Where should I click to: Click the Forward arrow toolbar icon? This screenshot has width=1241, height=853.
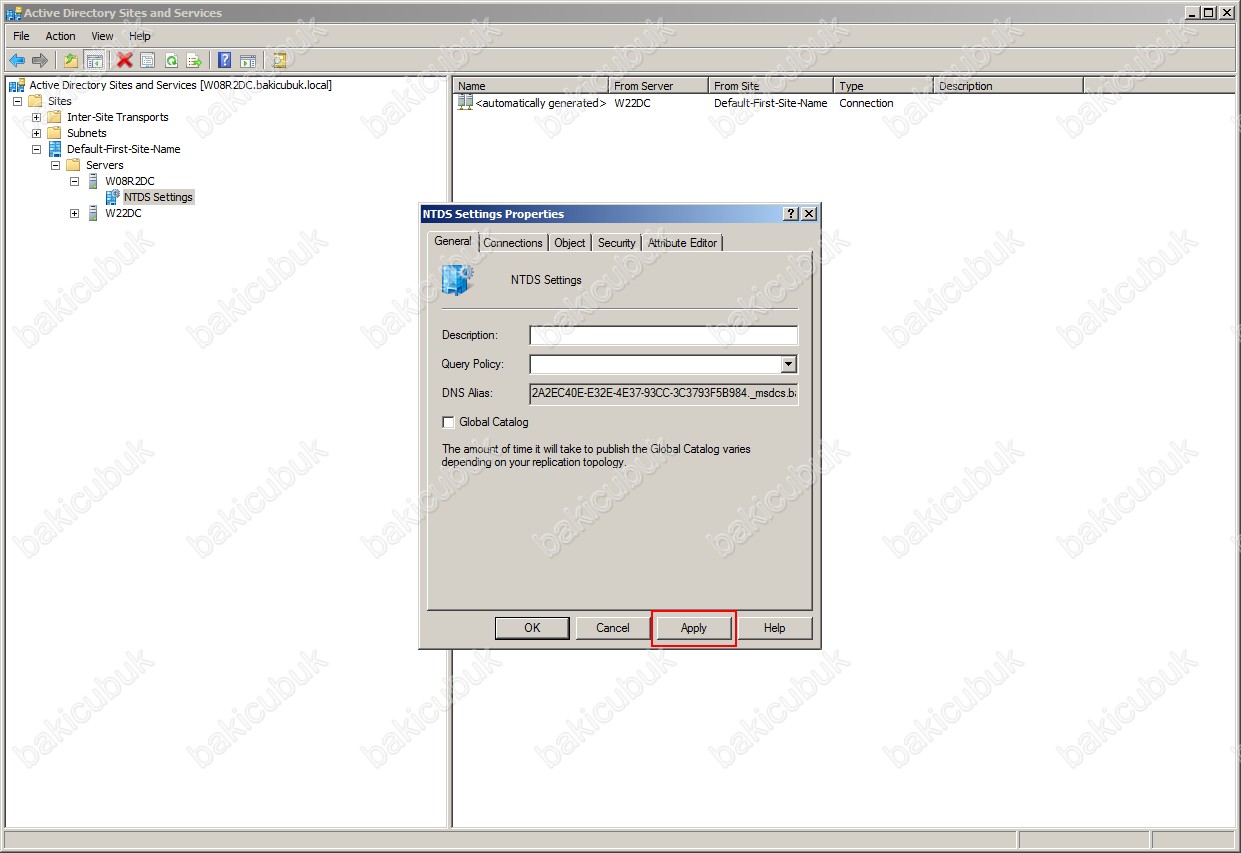point(40,60)
